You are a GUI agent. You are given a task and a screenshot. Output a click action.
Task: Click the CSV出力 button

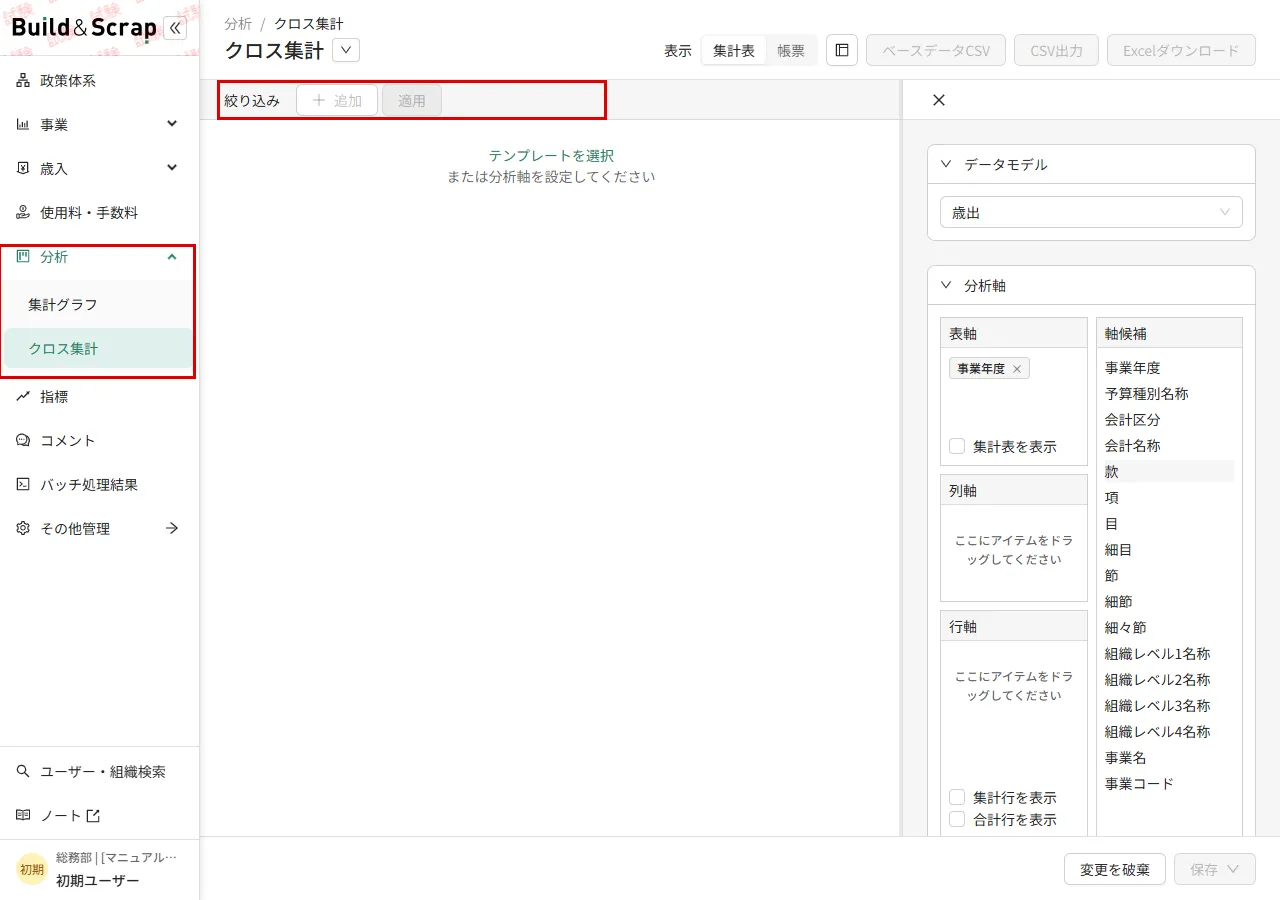[1056, 50]
